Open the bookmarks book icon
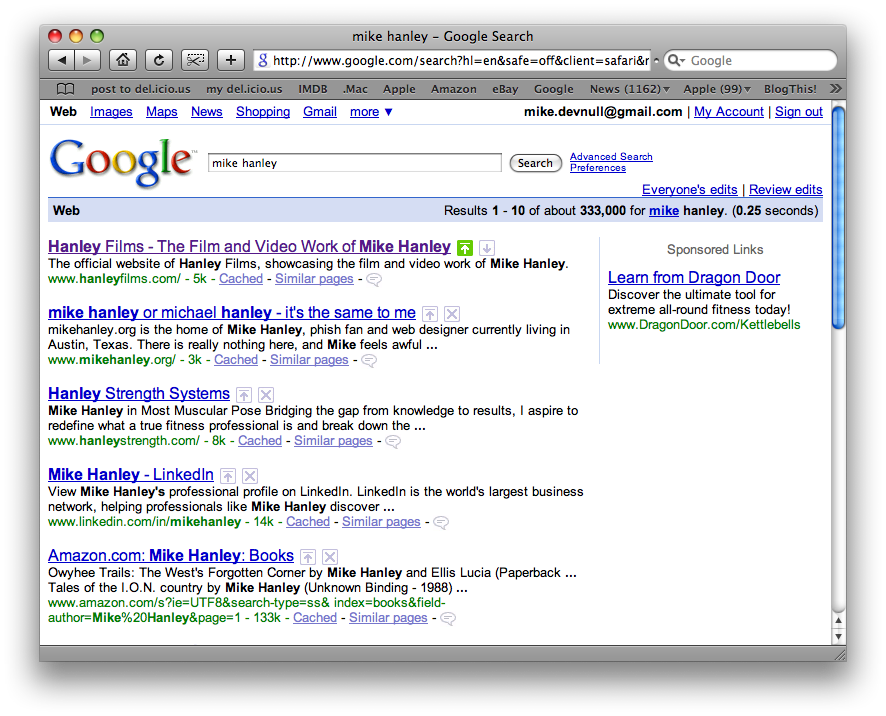Image resolution: width=886 pixels, height=716 pixels. (x=66, y=89)
